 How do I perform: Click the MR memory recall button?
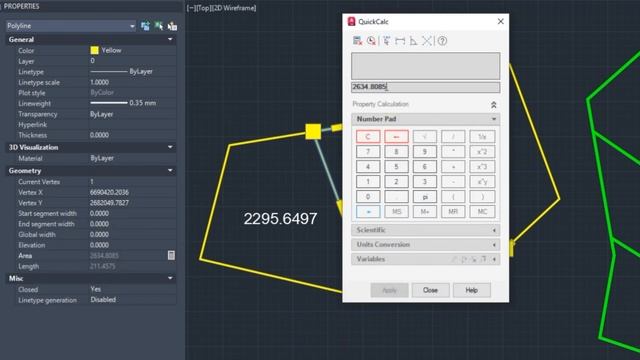(x=453, y=211)
